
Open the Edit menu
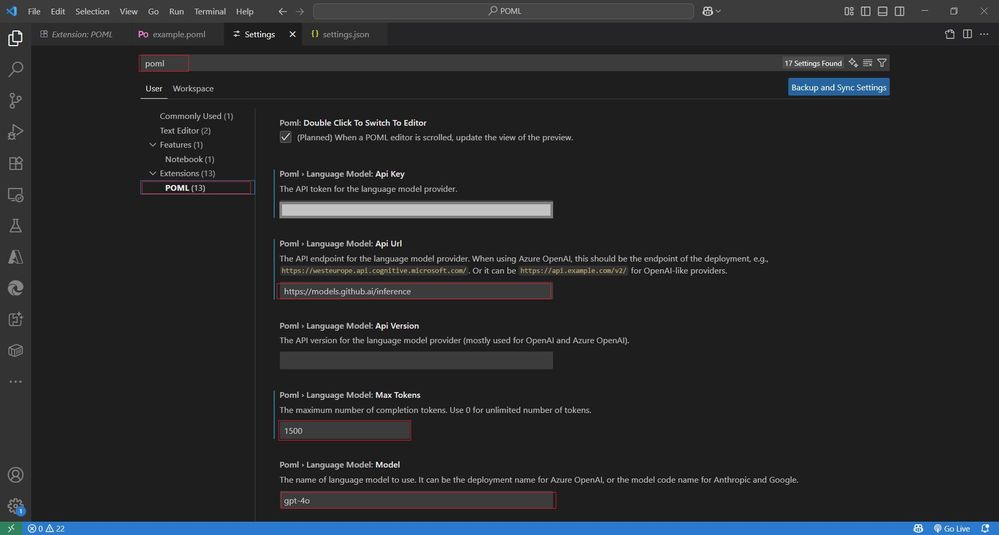[58, 11]
